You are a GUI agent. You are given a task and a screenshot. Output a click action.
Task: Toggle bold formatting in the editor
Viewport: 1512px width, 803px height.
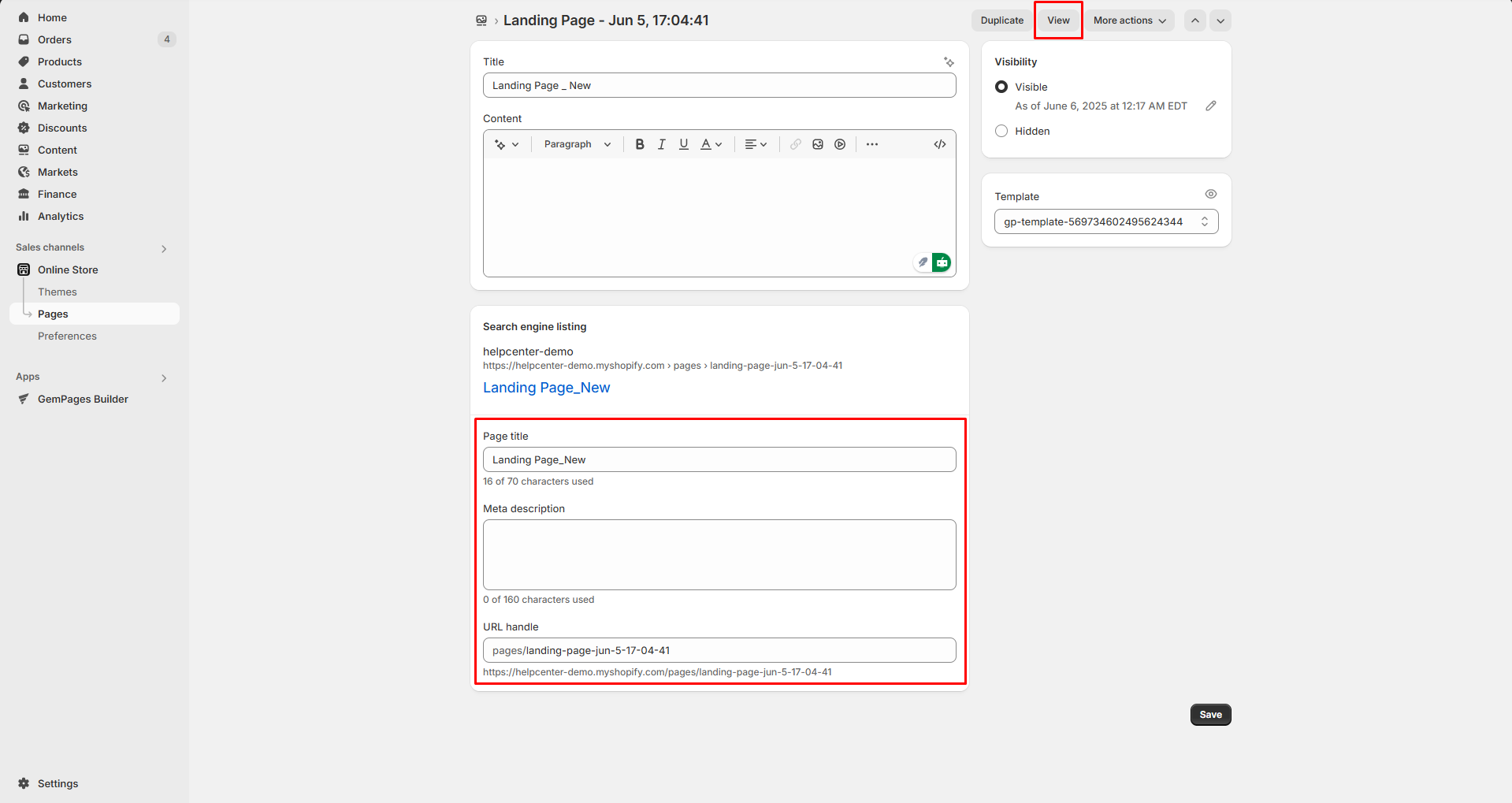click(x=639, y=144)
